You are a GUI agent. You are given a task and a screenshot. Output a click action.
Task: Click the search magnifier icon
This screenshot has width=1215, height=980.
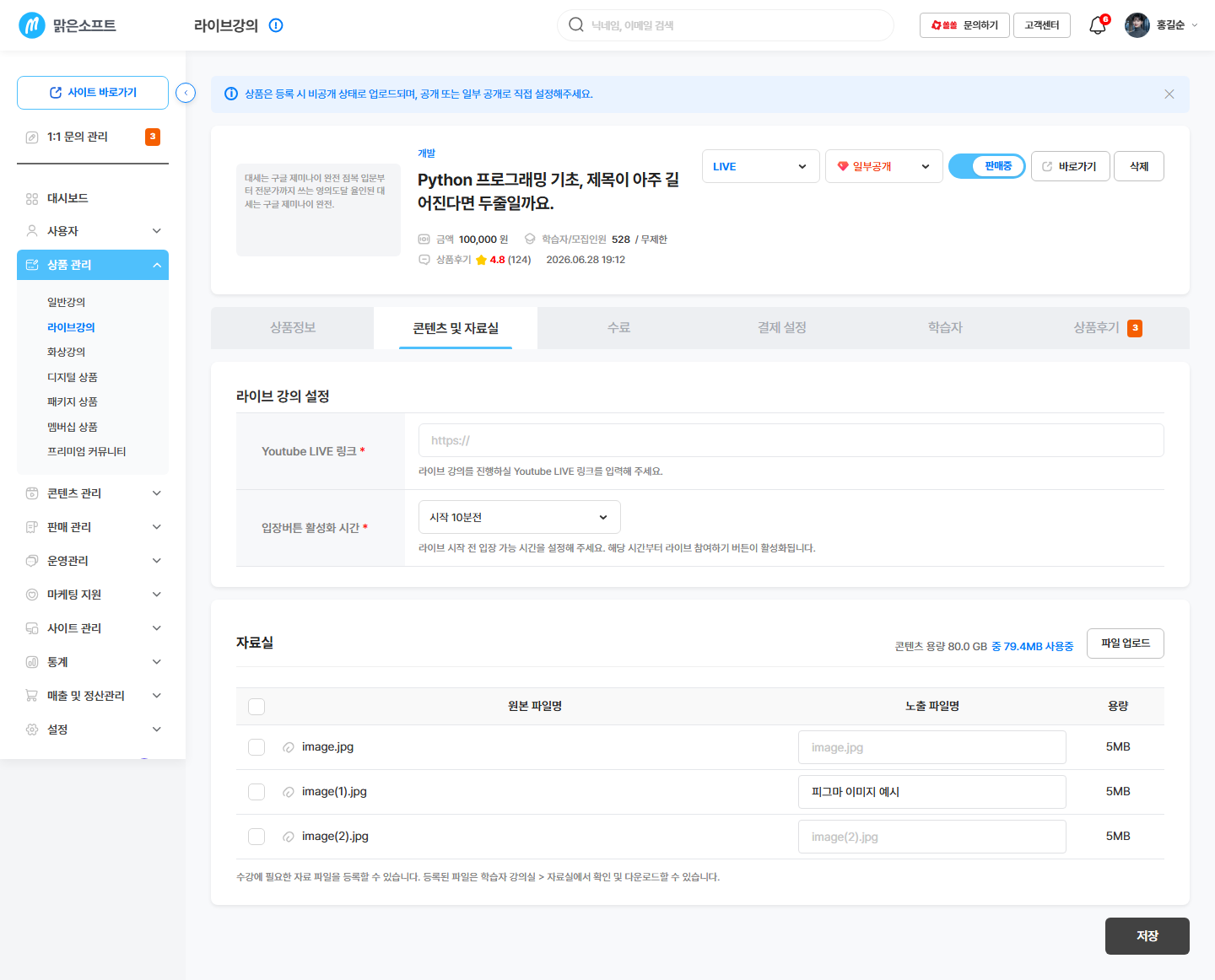(x=576, y=24)
